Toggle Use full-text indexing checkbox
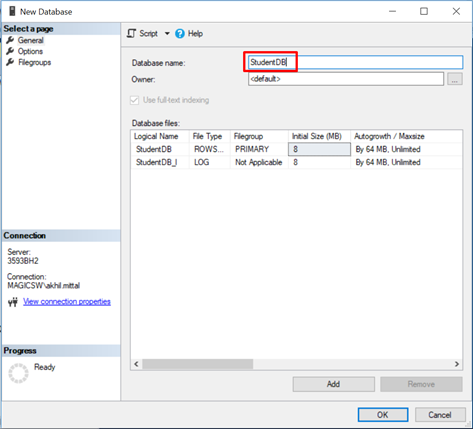473x429 pixels. click(x=134, y=100)
